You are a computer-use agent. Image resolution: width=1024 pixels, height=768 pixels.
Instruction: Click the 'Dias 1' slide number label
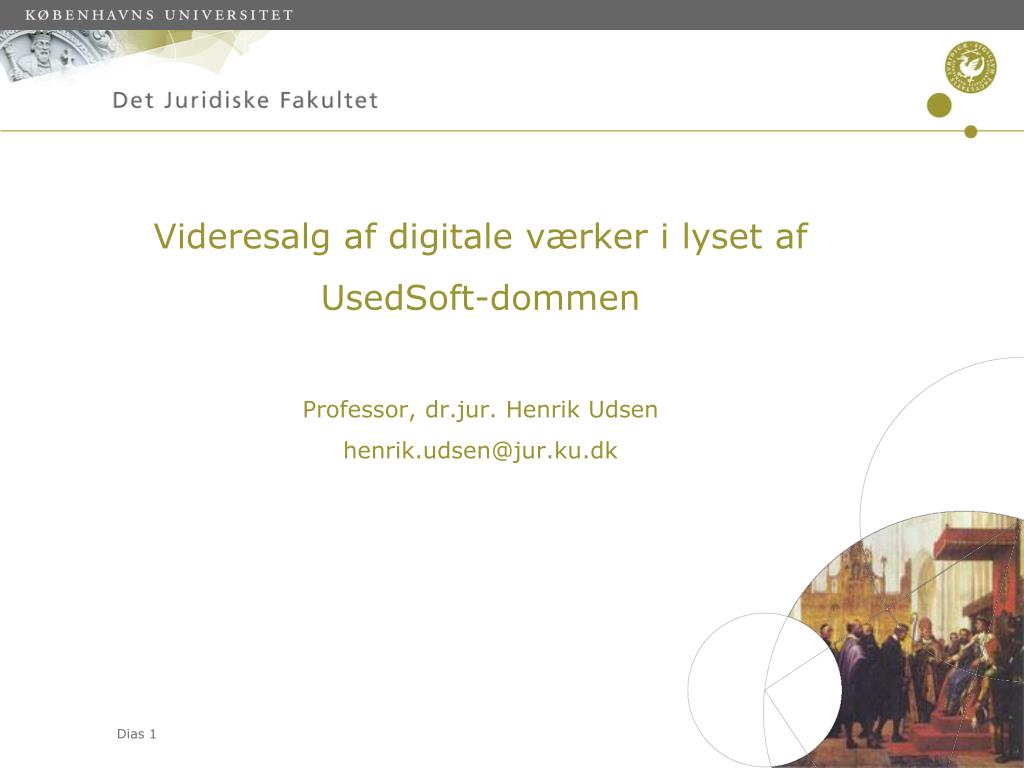coord(136,733)
